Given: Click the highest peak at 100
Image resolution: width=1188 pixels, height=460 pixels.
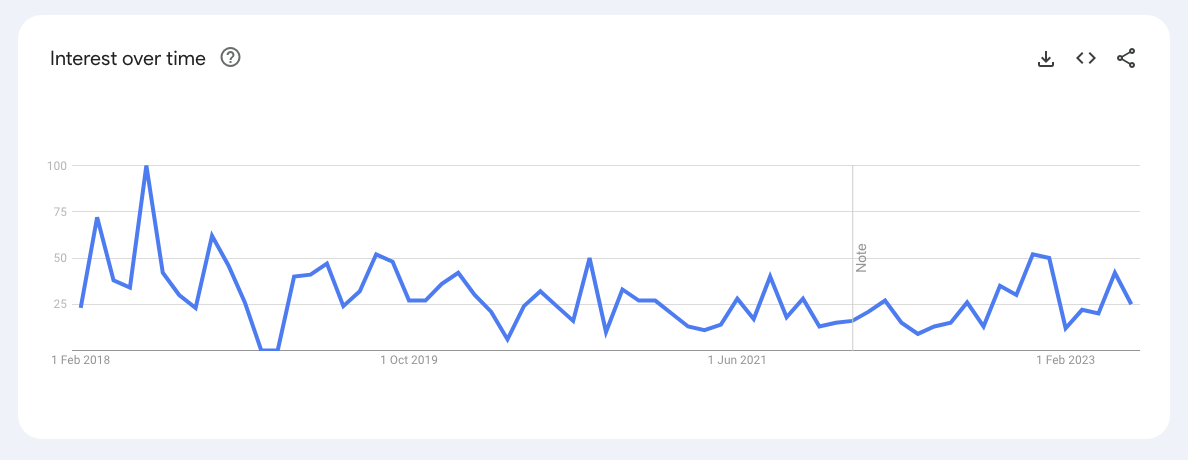Looking at the screenshot, I should coord(146,166).
